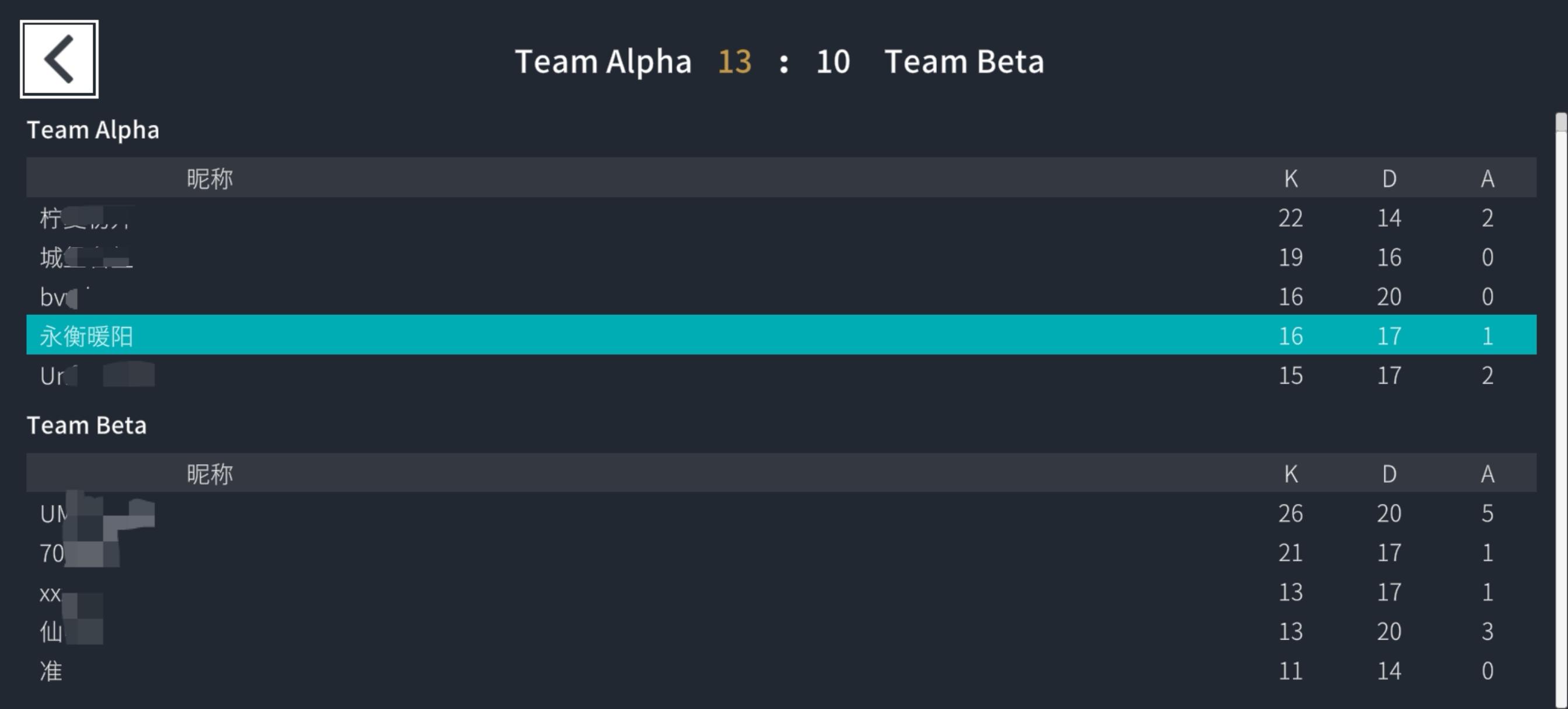1568x709 pixels.
Task: Sort Team Beta table by K column
Action: [x=1290, y=473]
